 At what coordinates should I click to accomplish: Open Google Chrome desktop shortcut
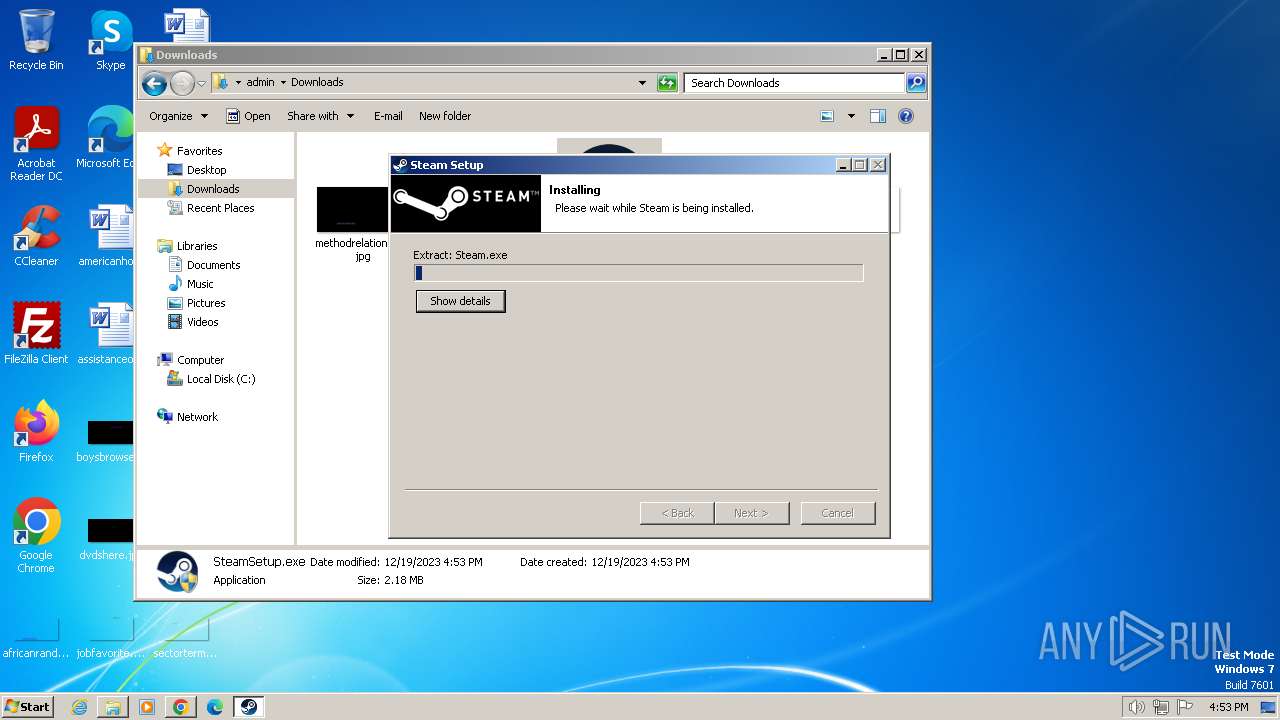pos(36,536)
